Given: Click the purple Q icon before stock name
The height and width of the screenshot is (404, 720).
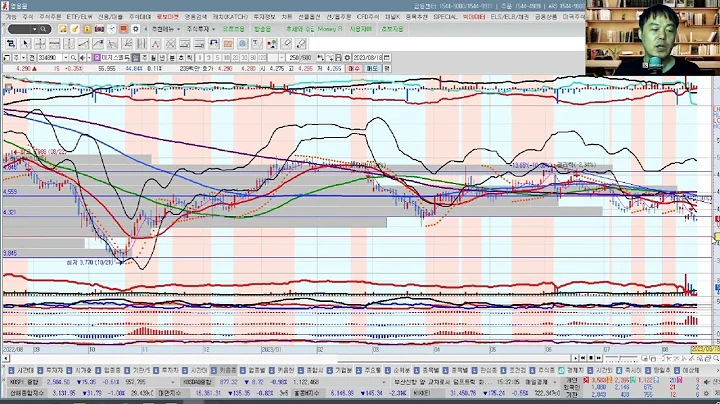Looking at the screenshot, I should (x=96, y=57).
